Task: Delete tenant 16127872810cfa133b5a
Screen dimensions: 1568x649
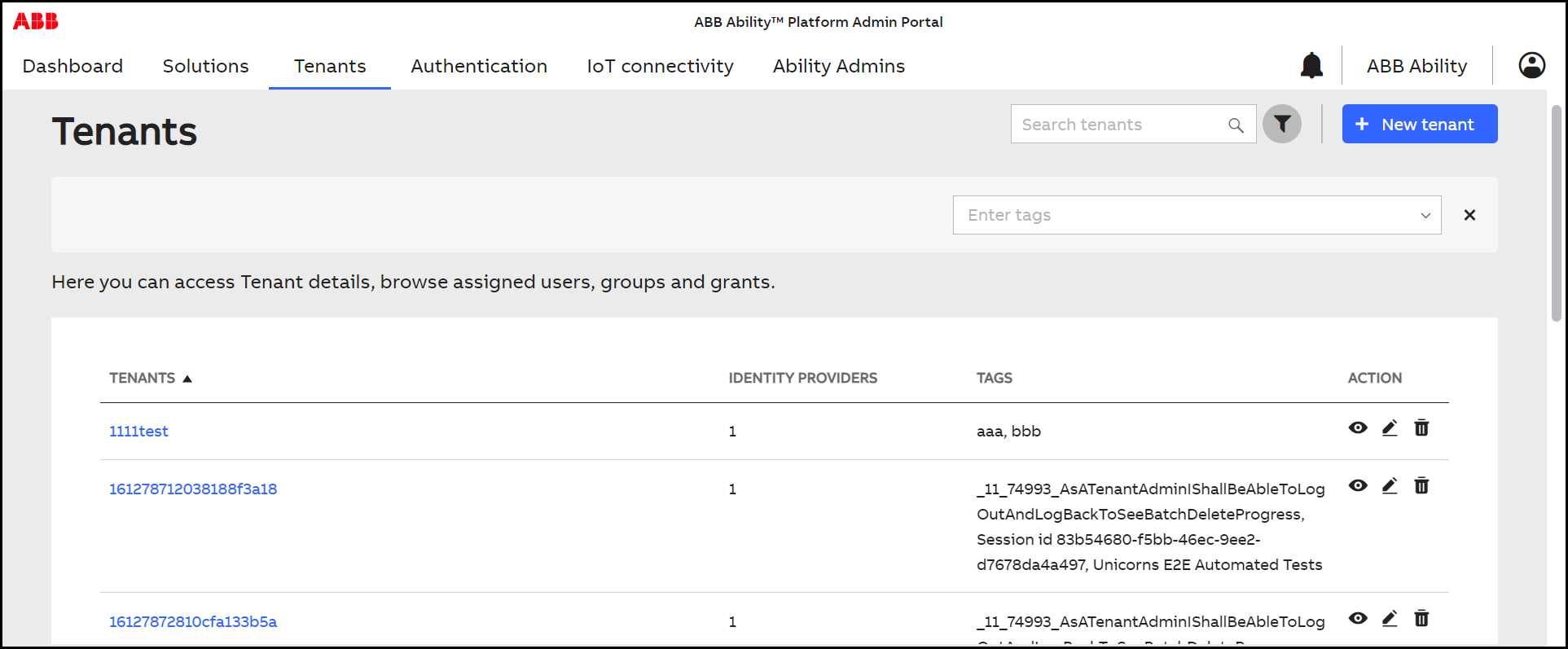Action: 1421,618
